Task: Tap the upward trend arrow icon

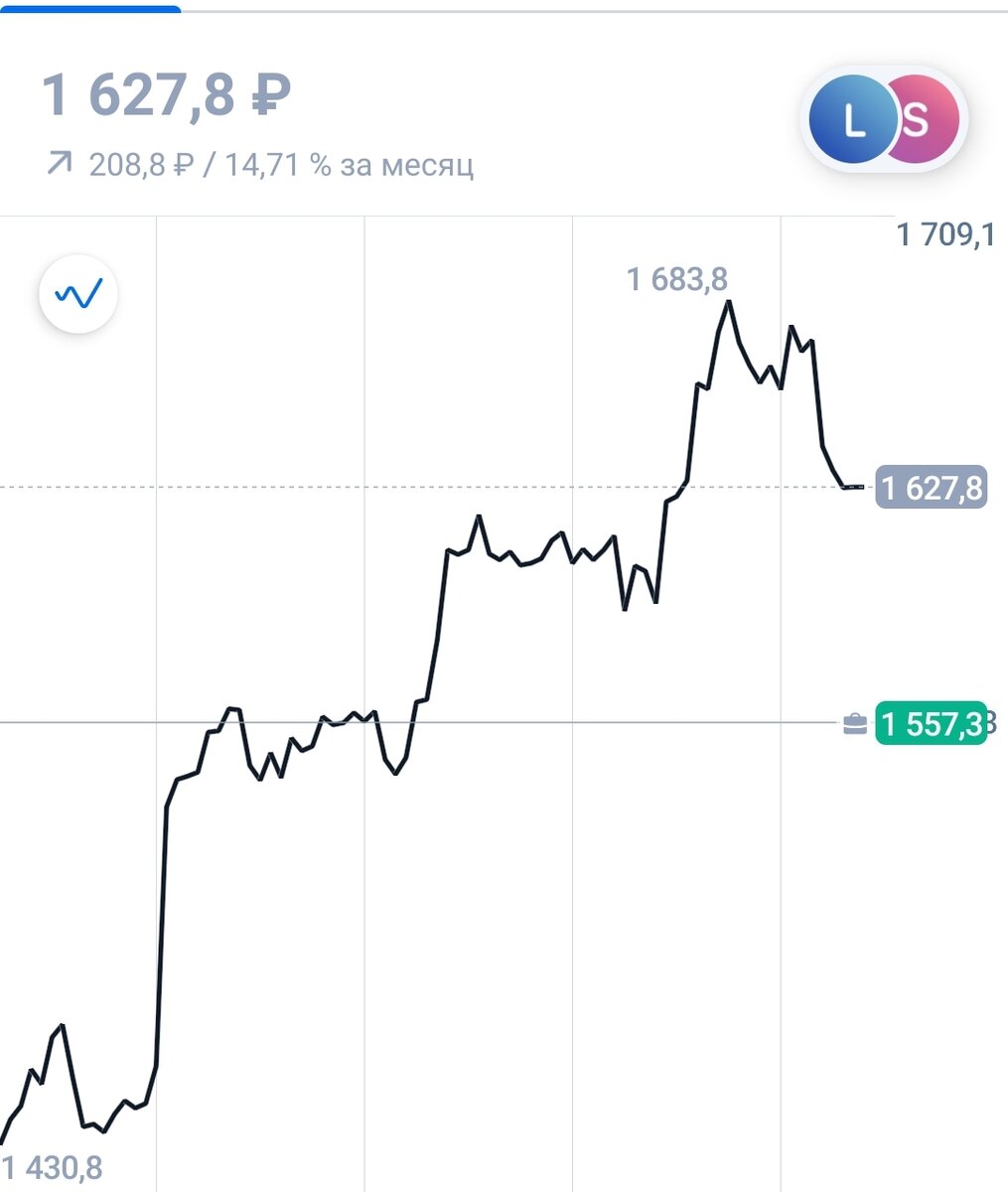Action: (x=60, y=163)
